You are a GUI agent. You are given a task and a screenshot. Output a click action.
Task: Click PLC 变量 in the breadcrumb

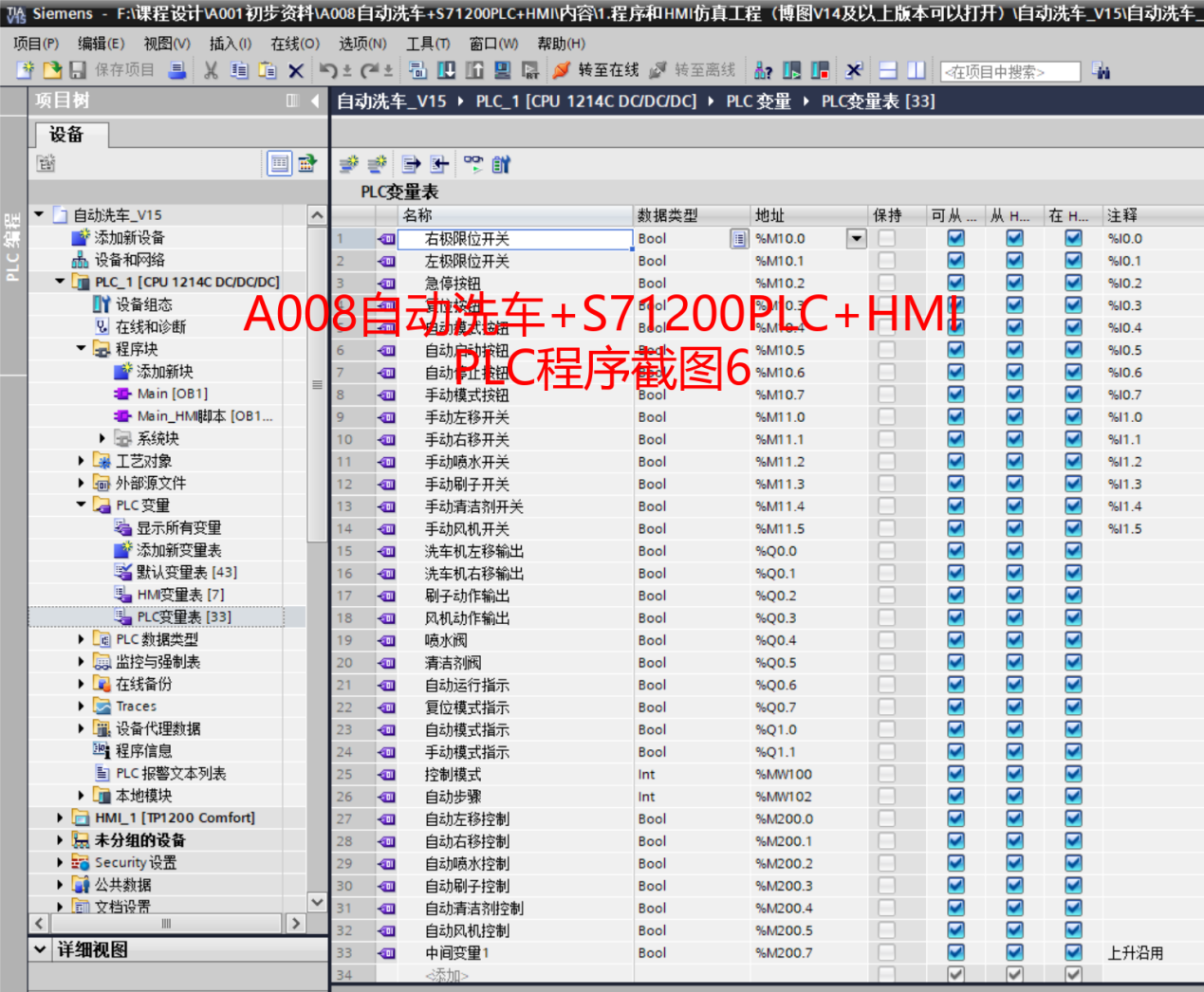click(758, 101)
